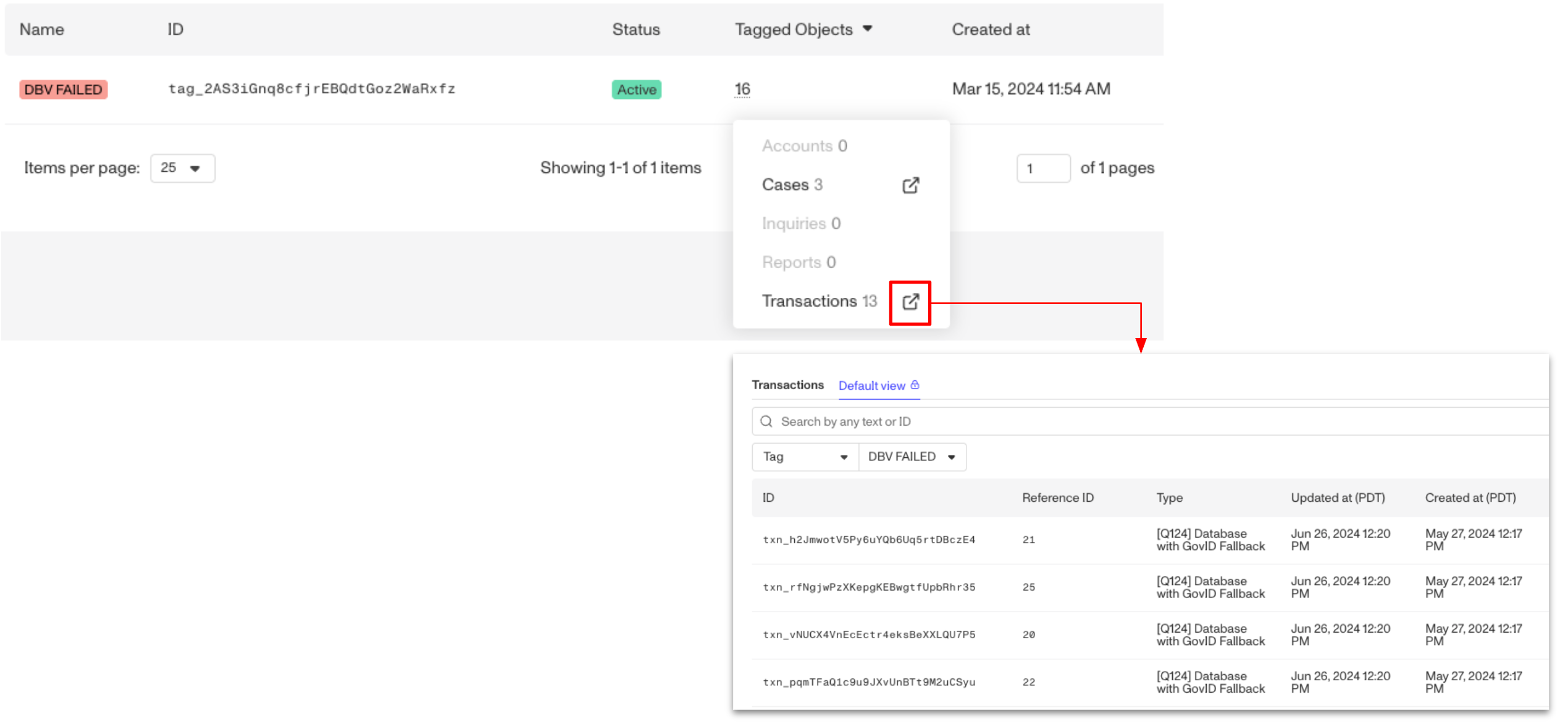The width and height of the screenshot is (1568, 726).
Task: Select Transactions 13 menu entry
Action: 819,302
